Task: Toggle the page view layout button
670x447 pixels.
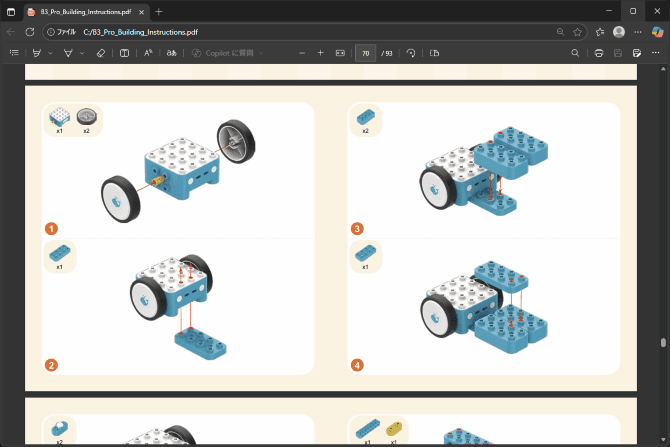Action: (x=434, y=52)
